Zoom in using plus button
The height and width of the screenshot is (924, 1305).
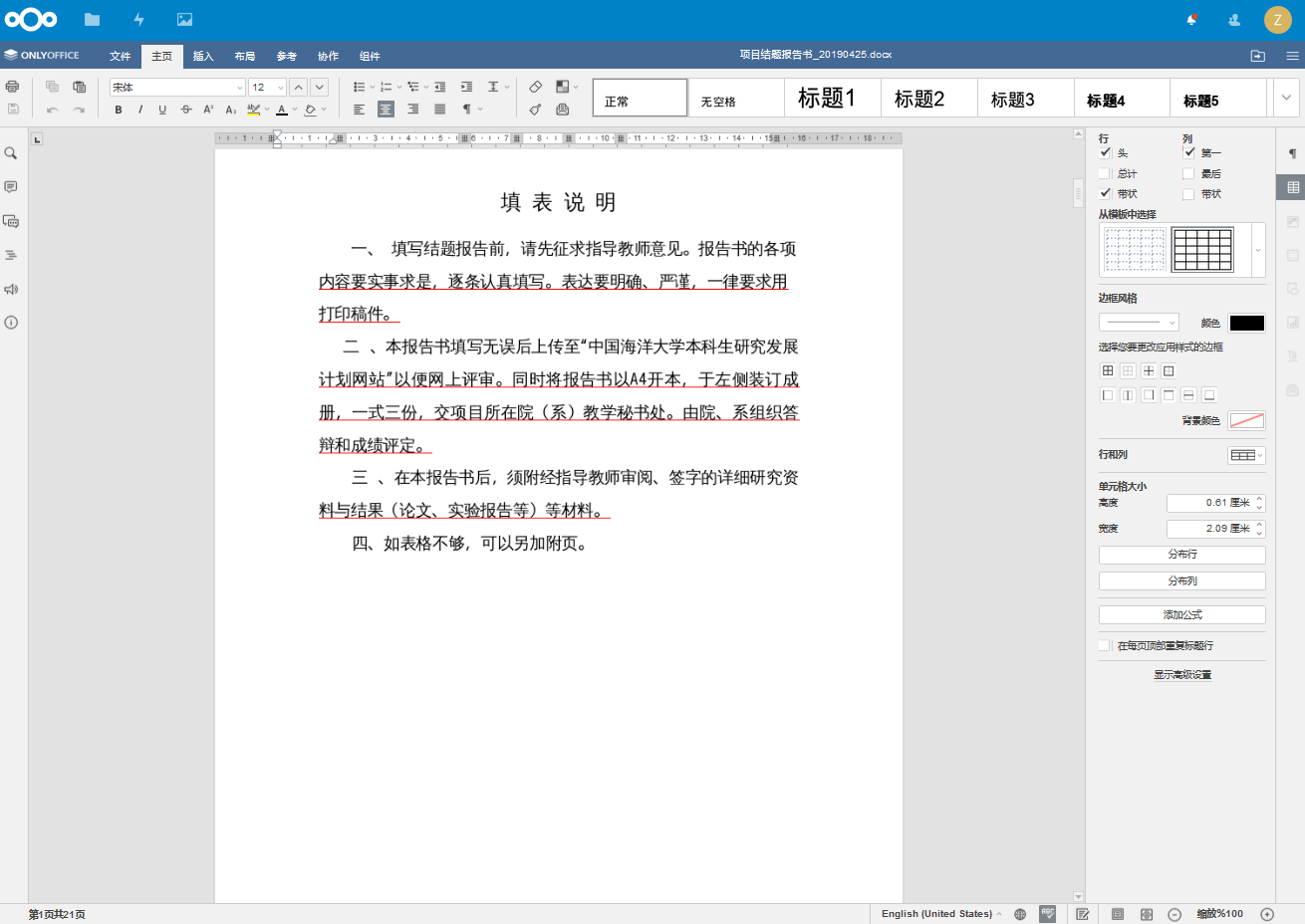click(1267, 914)
